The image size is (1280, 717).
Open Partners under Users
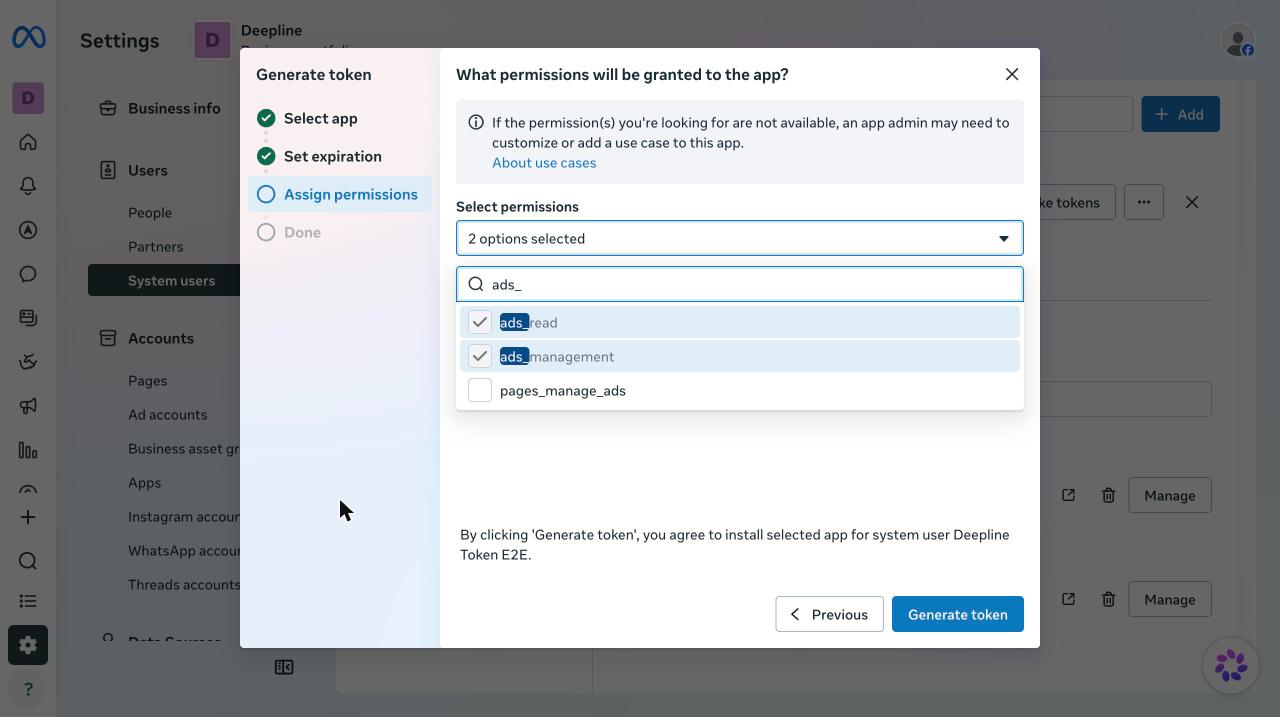[x=155, y=246]
